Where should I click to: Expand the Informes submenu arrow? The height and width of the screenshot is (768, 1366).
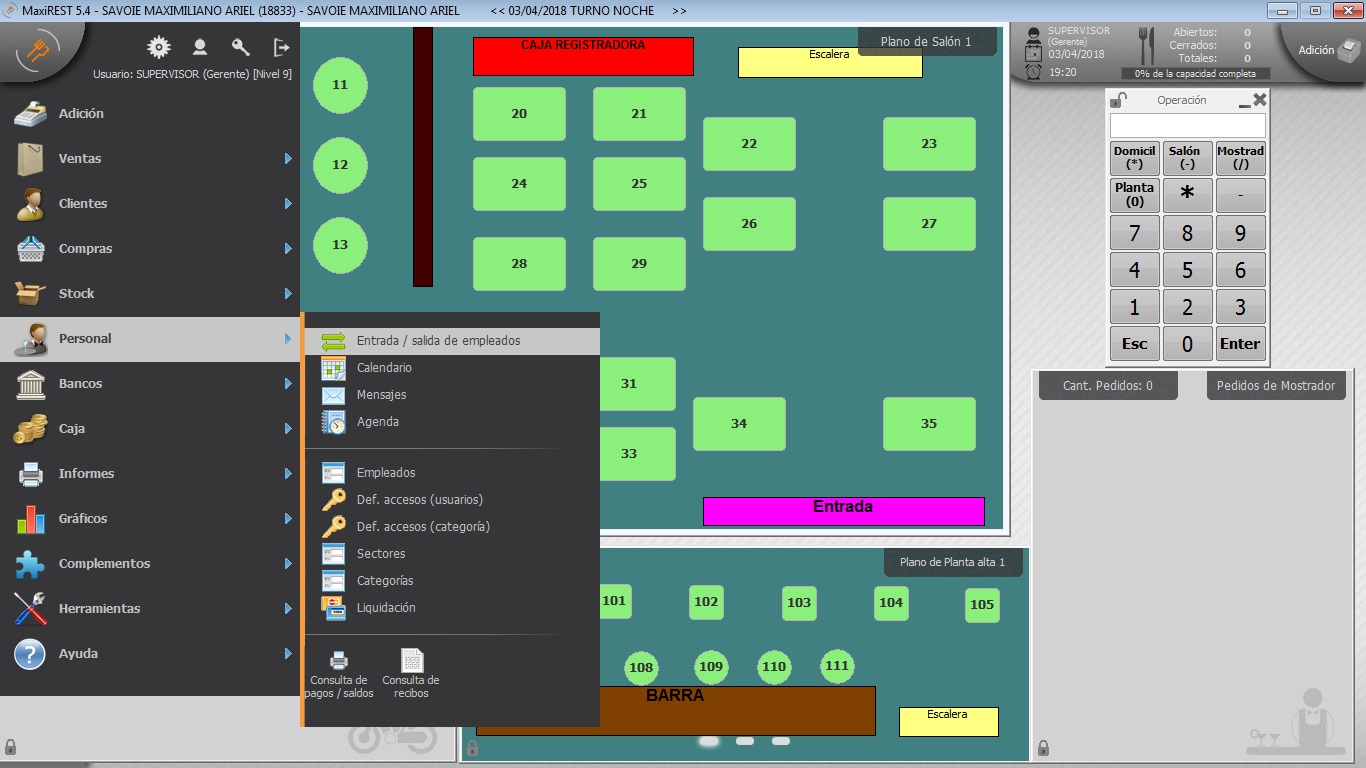[x=288, y=474]
